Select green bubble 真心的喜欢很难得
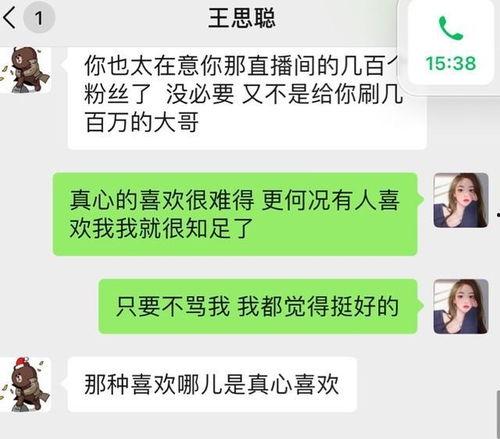This screenshot has height=439, width=500. click(235, 214)
